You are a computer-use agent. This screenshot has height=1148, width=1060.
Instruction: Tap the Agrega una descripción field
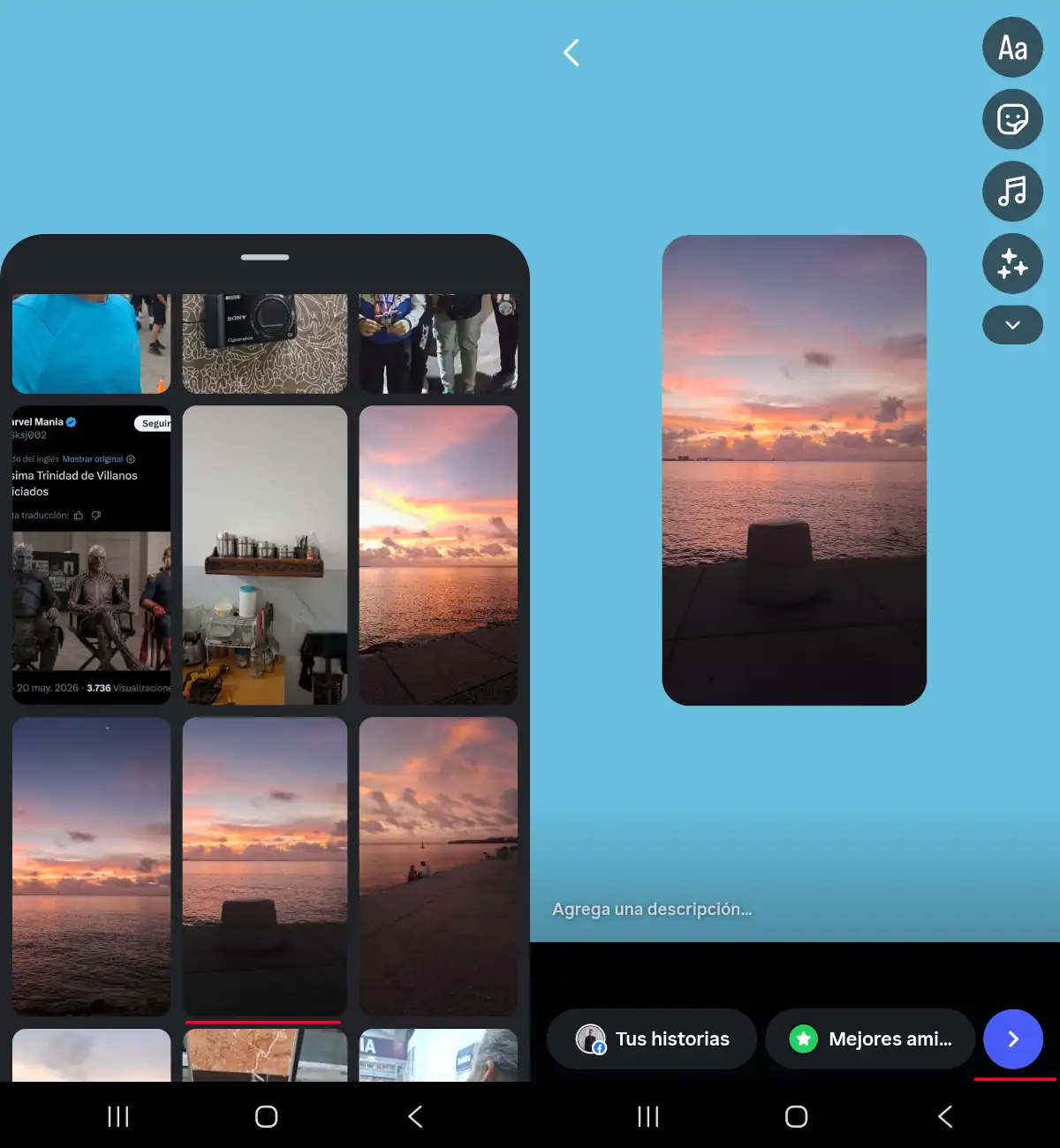click(652, 909)
